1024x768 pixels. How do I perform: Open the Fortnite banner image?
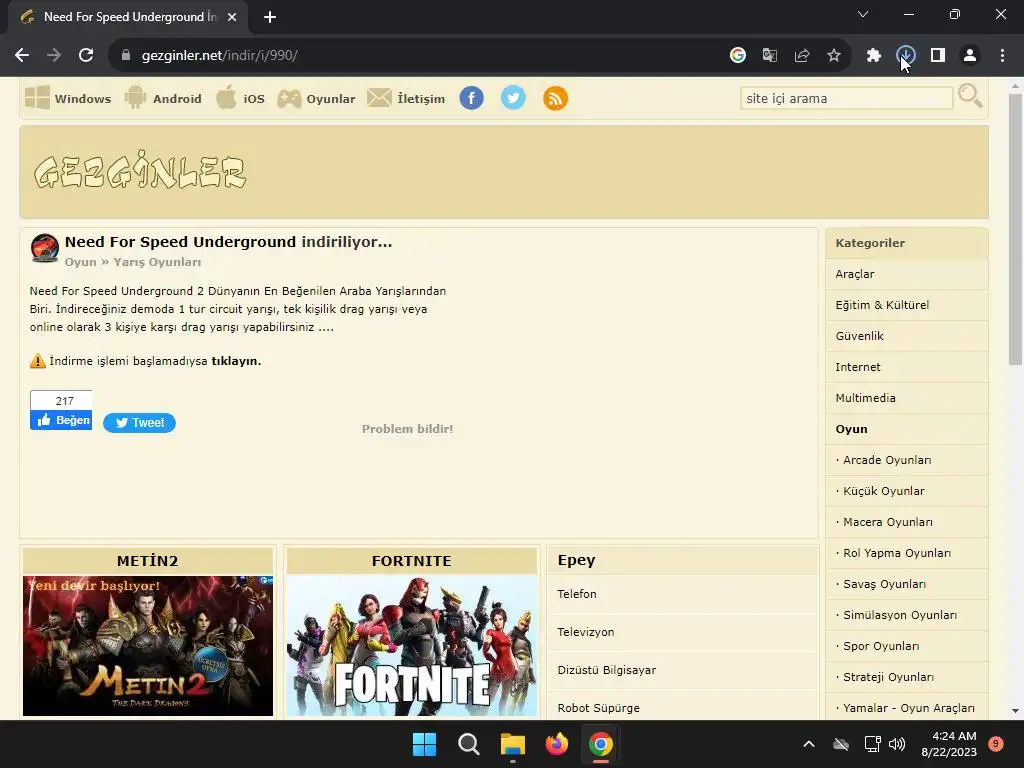[x=411, y=645]
